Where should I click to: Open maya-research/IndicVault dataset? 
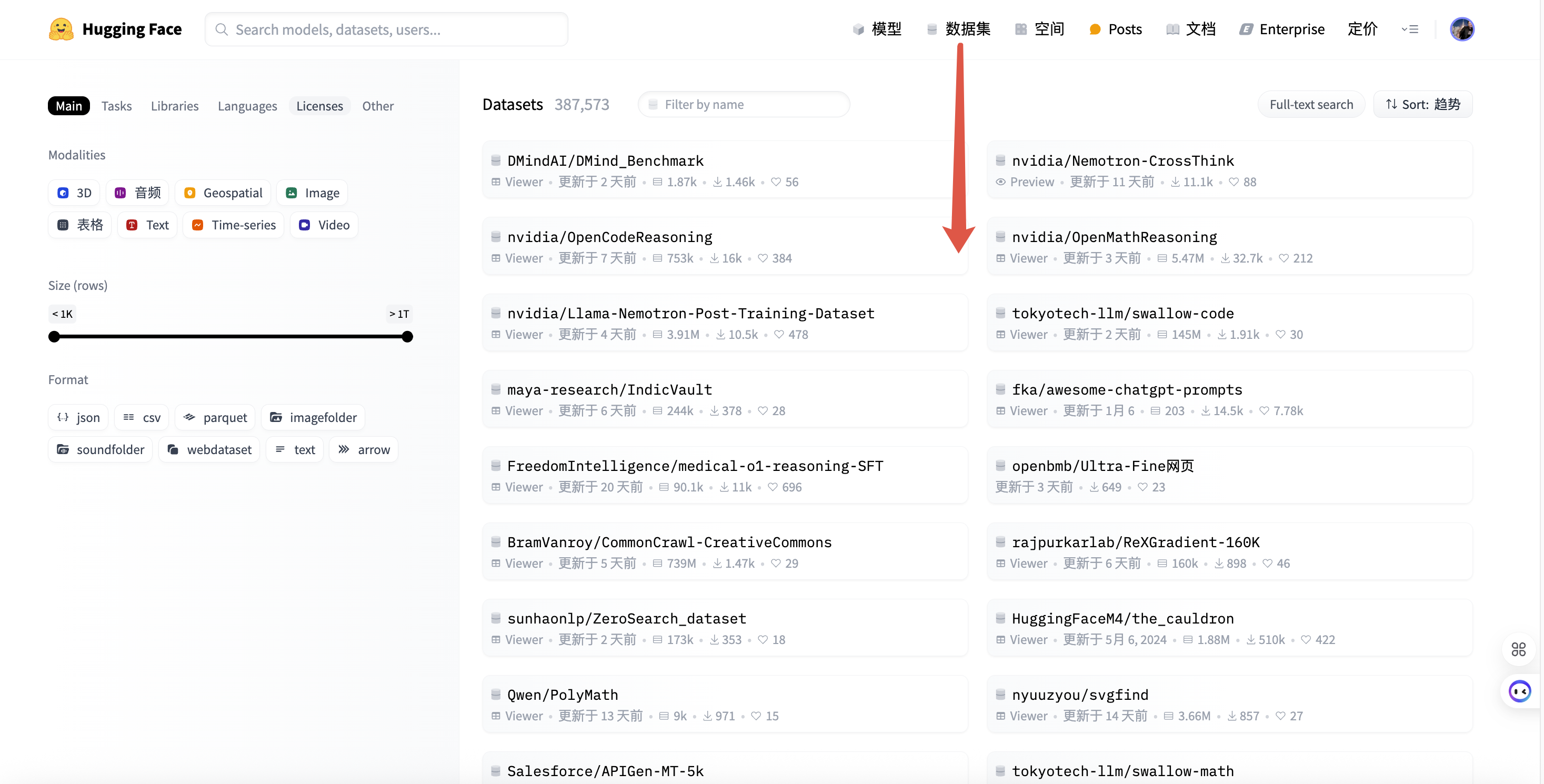725,399
